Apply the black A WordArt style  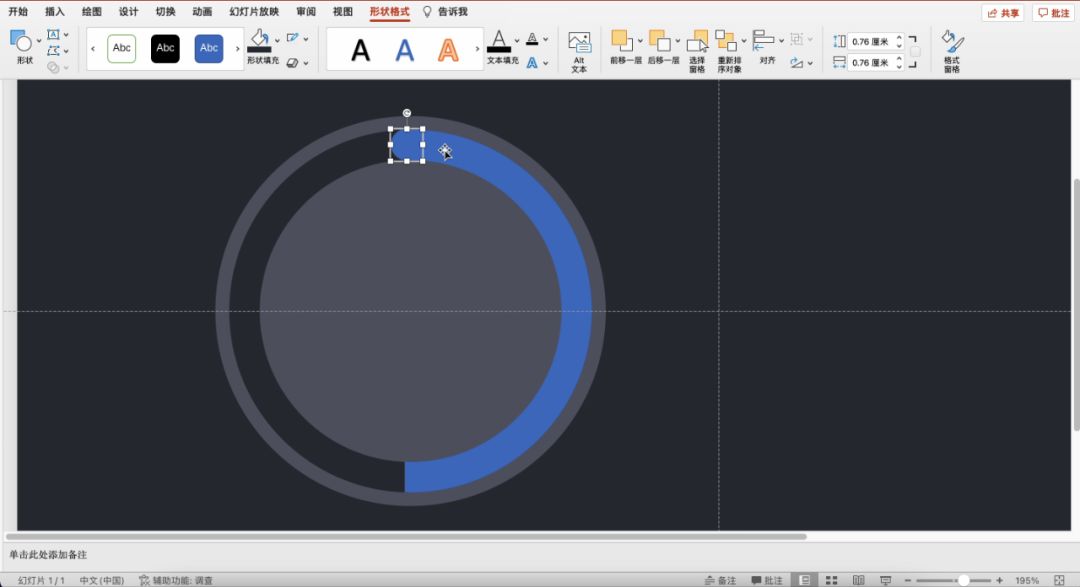(360, 50)
